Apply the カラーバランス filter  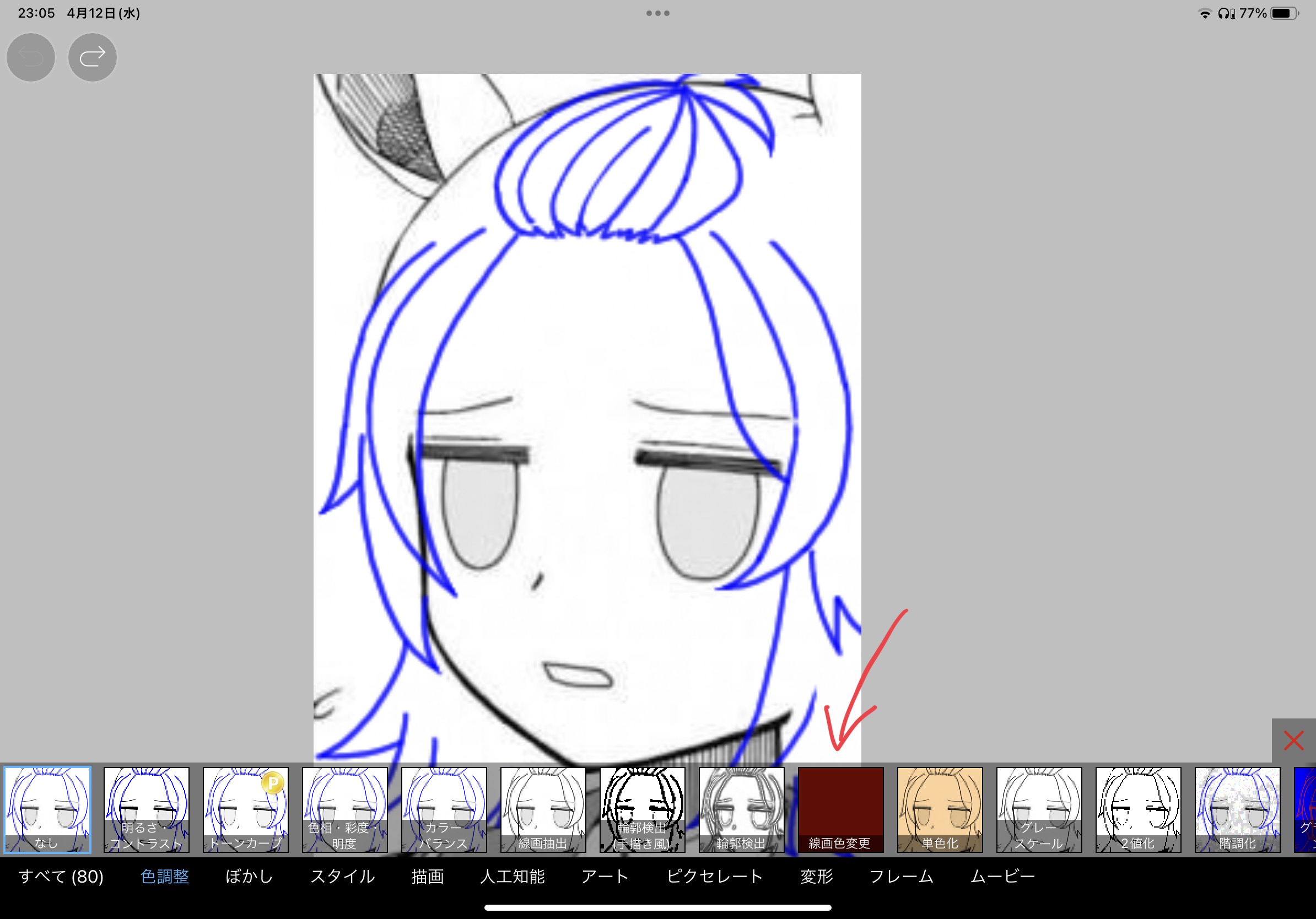click(444, 809)
